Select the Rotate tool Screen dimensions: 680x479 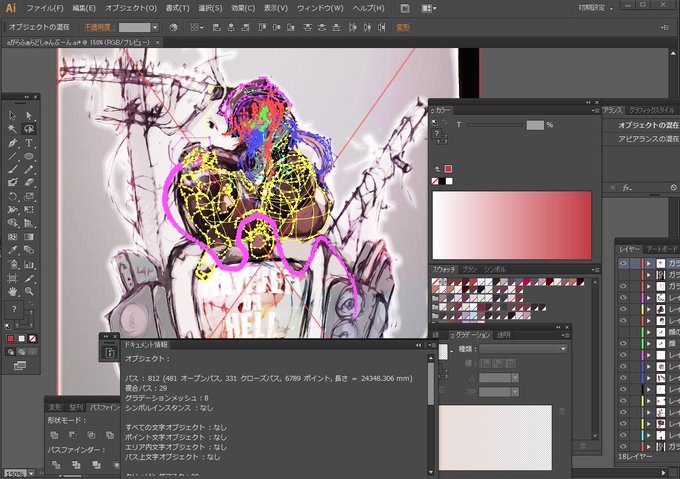[x=12, y=196]
